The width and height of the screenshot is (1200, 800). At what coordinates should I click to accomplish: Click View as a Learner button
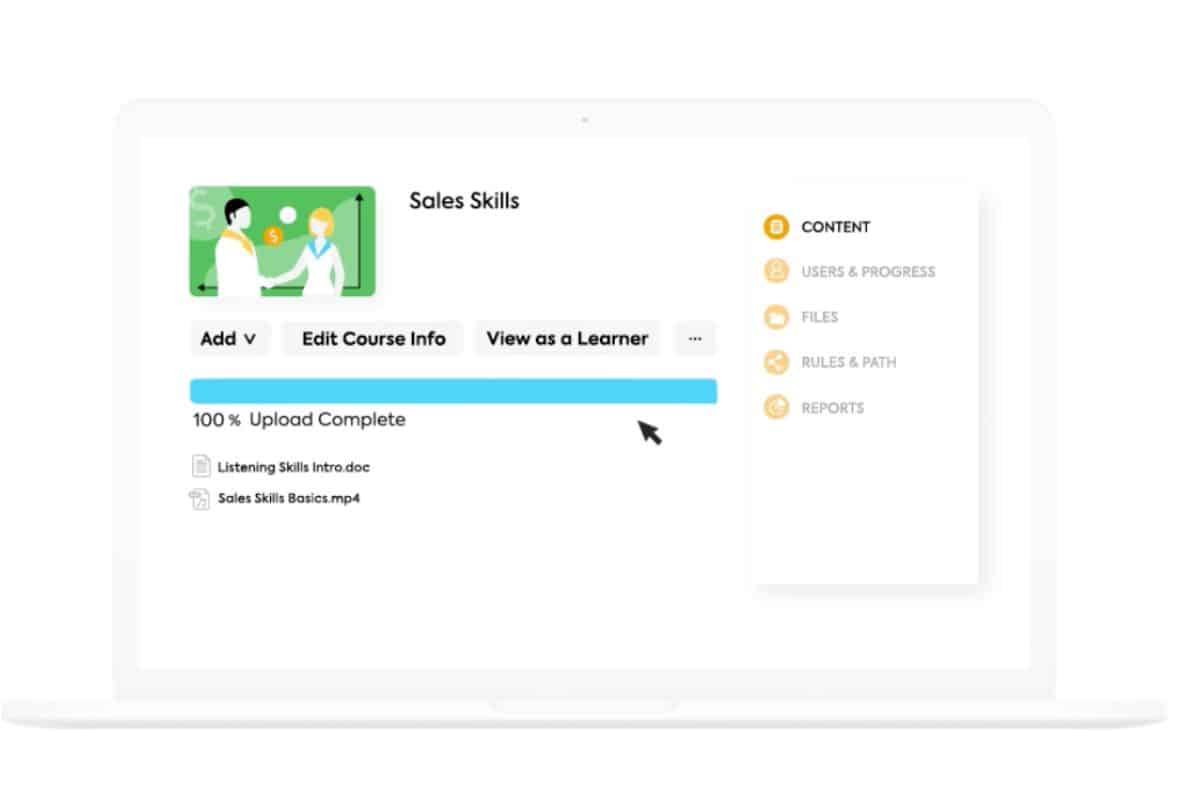pos(567,339)
